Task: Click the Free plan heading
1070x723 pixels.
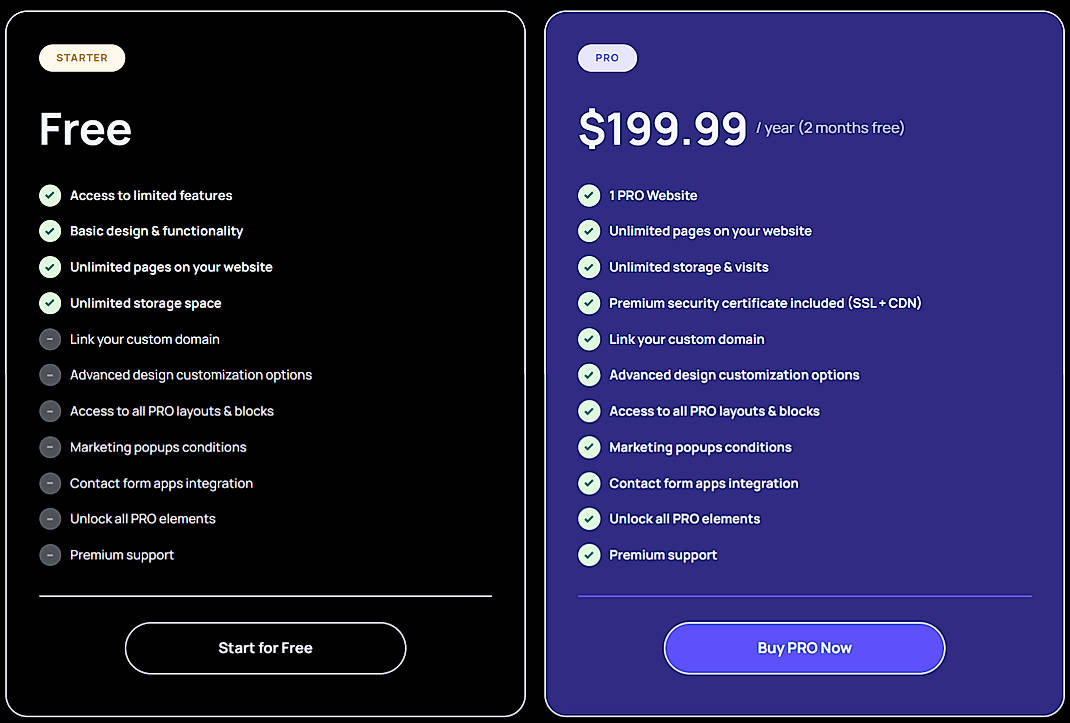Action: tap(86, 129)
